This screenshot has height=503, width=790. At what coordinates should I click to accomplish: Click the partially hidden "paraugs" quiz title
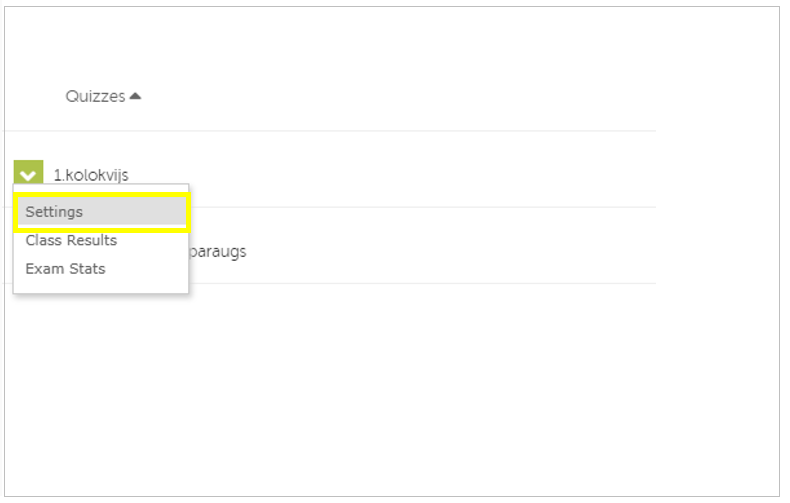click(x=217, y=251)
